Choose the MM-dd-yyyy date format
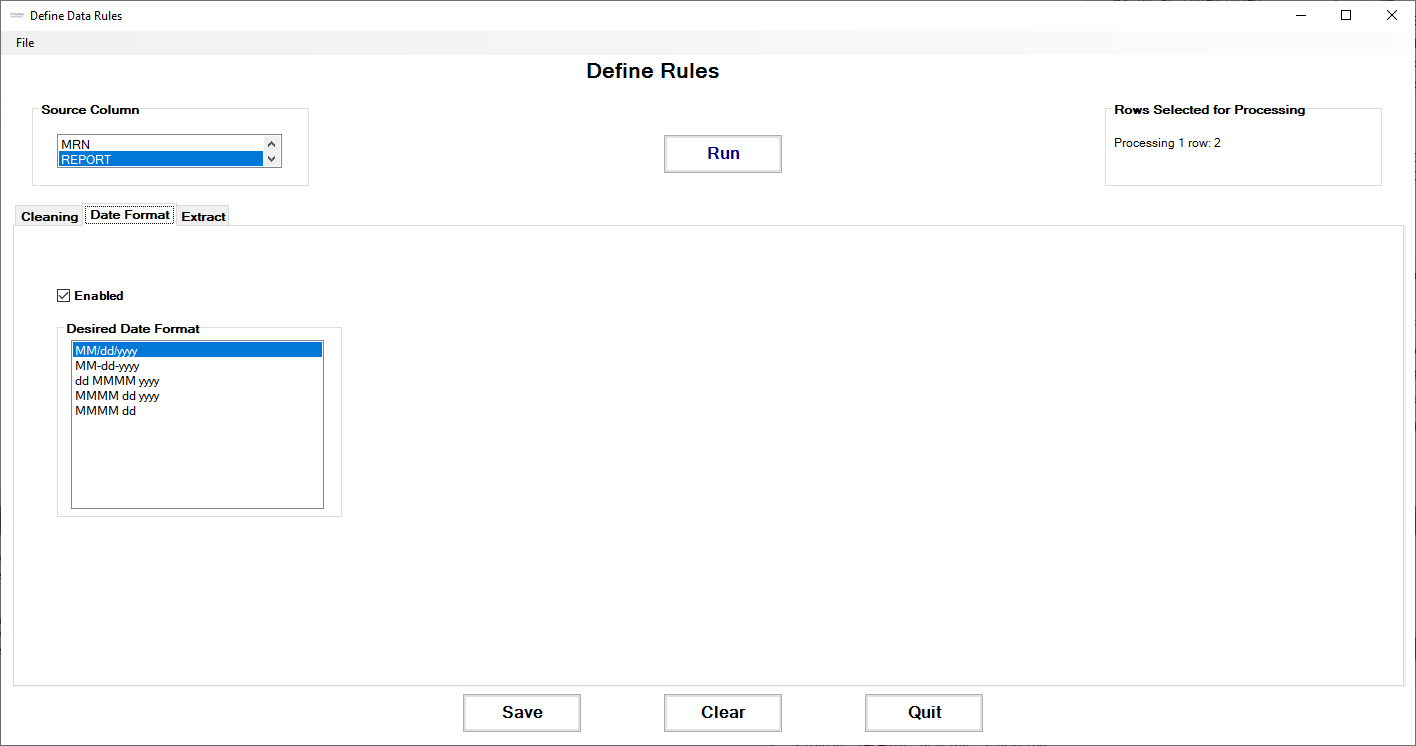This screenshot has height=746, width=1416. point(197,366)
